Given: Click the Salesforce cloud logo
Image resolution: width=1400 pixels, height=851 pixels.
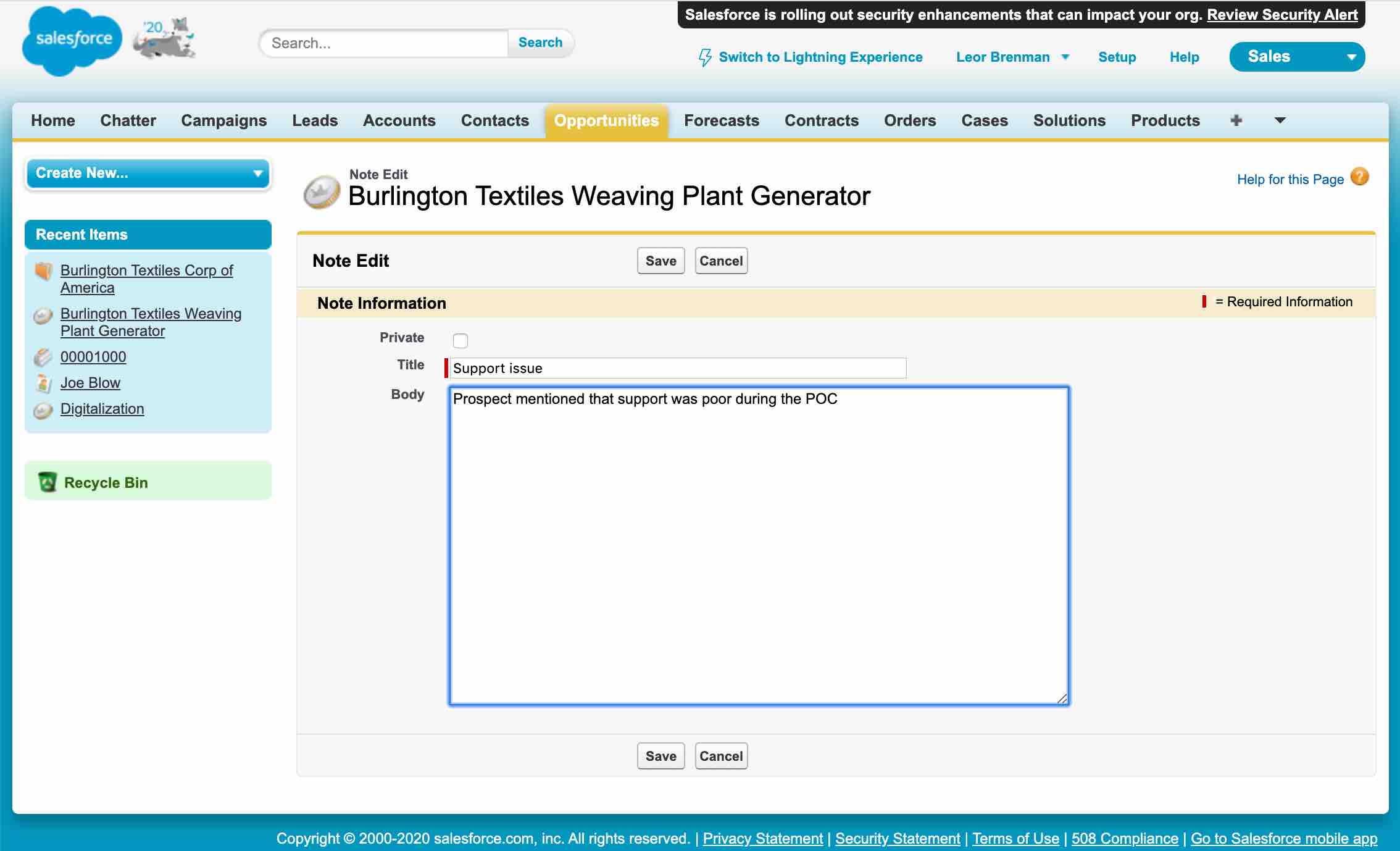Looking at the screenshot, I should point(72,41).
